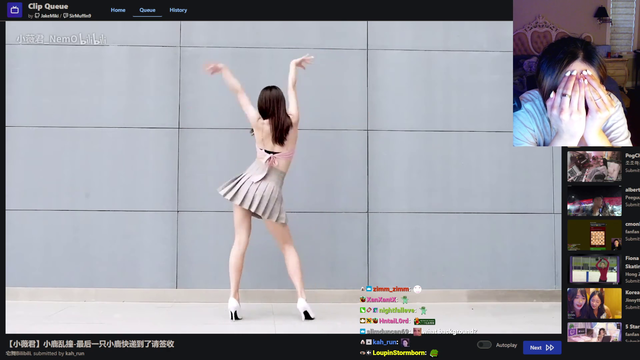This screenshot has width=640, height=360.
Task: Switch to the History tab
Action: (x=178, y=10)
